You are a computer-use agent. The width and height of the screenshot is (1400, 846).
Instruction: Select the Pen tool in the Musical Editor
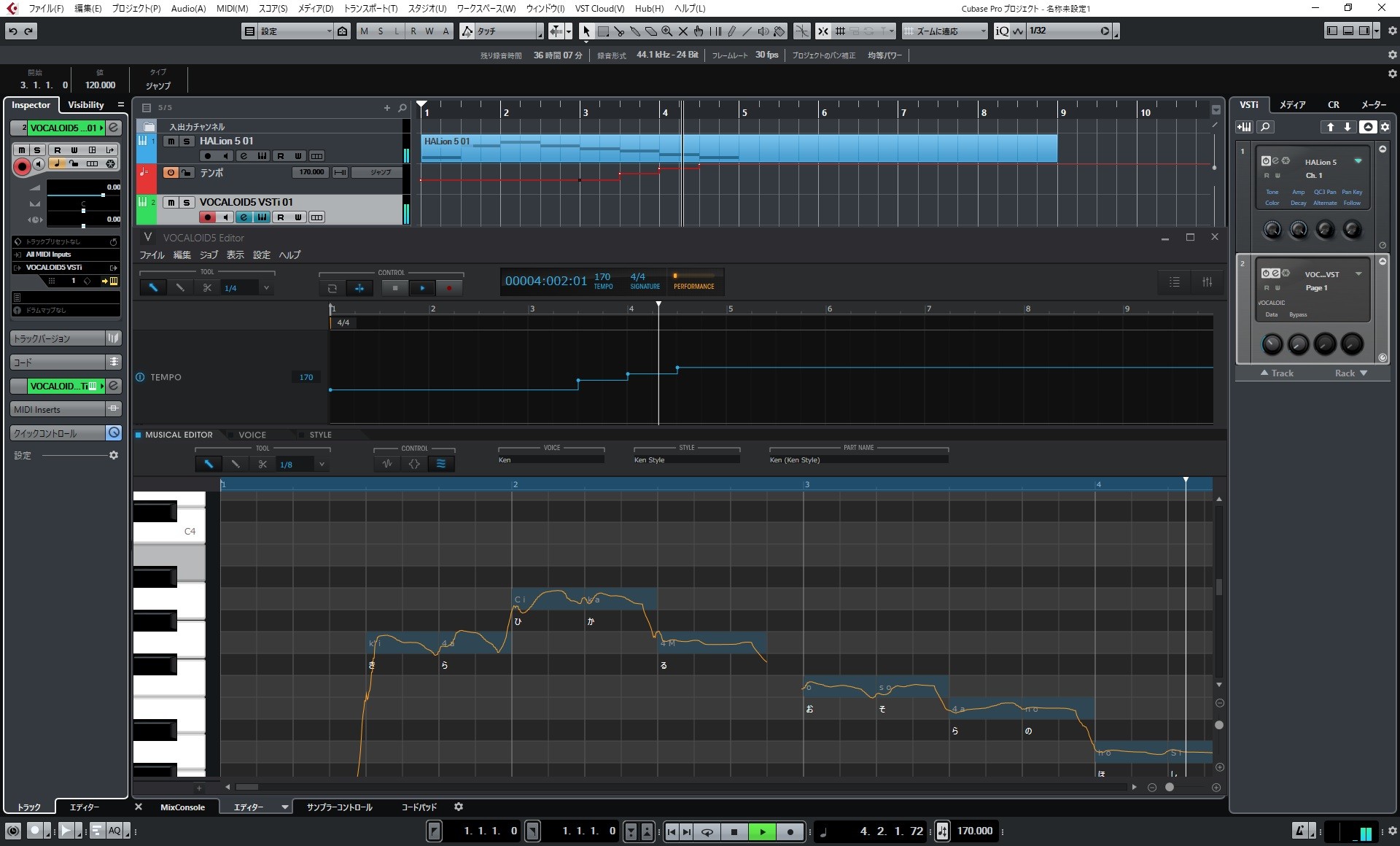click(x=208, y=464)
